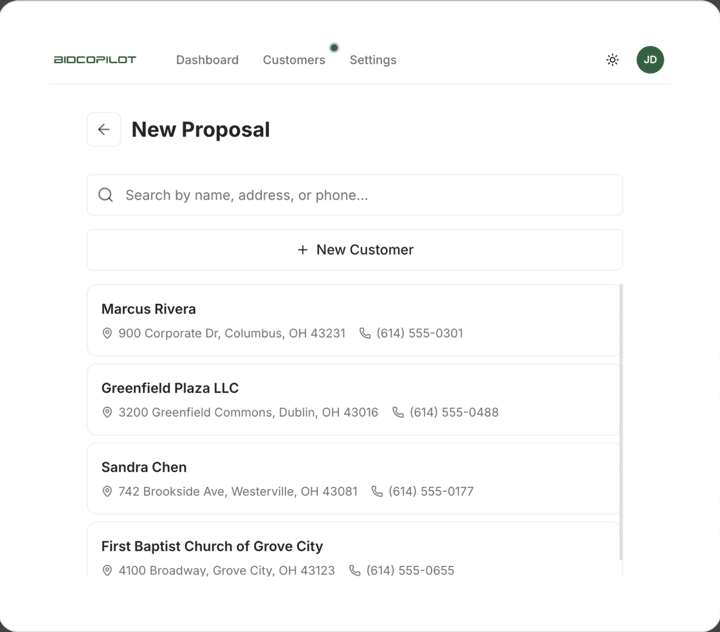720x632 pixels.
Task: Open the Customers tab
Action: [x=294, y=60]
